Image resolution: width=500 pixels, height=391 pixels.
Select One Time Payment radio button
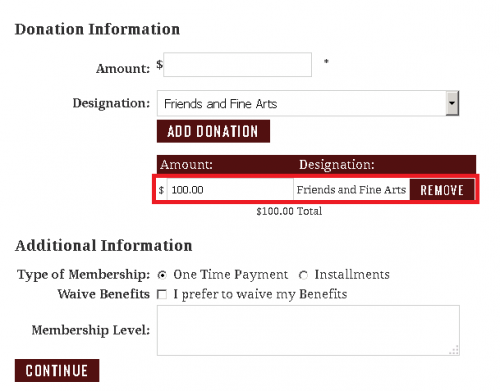(162, 275)
